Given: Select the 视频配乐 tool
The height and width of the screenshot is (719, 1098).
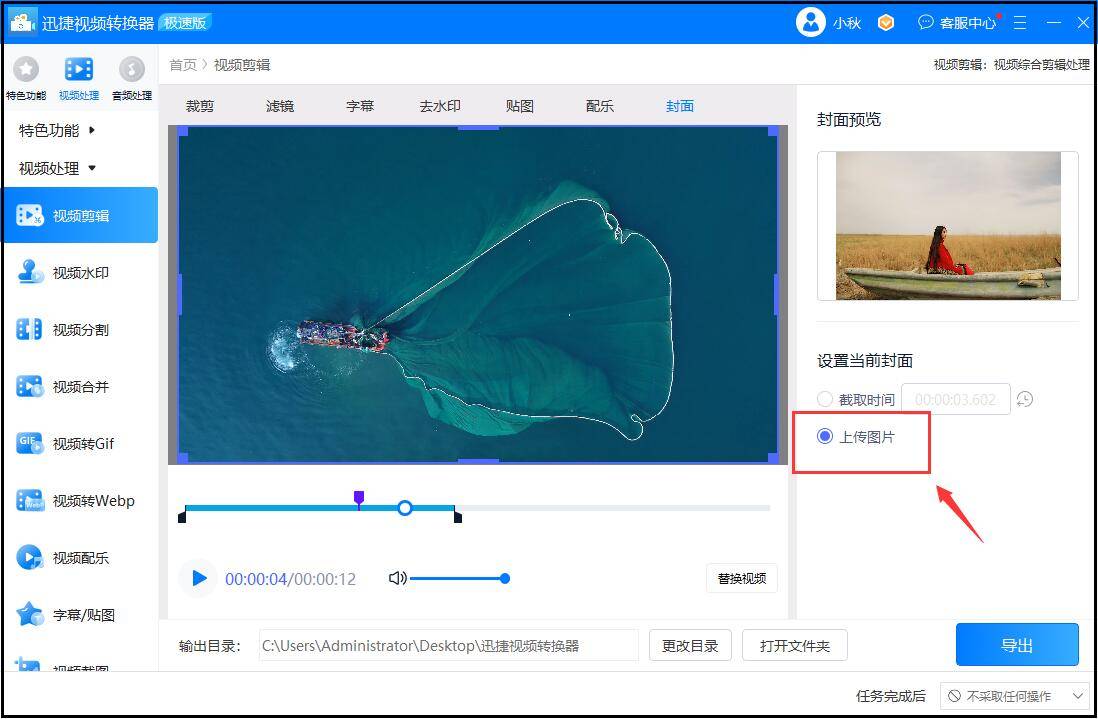Looking at the screenshot, I should click(x=73, y=558).
